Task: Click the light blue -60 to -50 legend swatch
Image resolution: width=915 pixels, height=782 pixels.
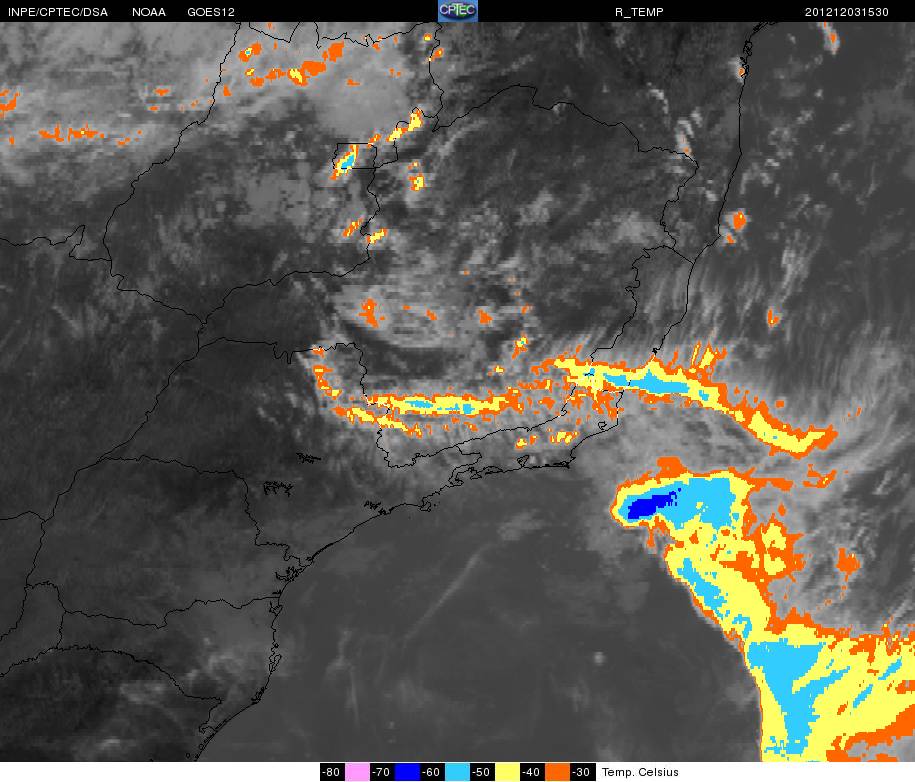Action: point(458,772)
